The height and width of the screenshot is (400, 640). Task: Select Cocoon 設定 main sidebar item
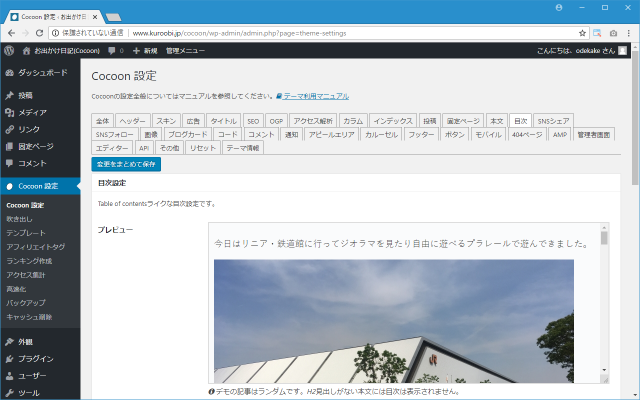(40, 186)
